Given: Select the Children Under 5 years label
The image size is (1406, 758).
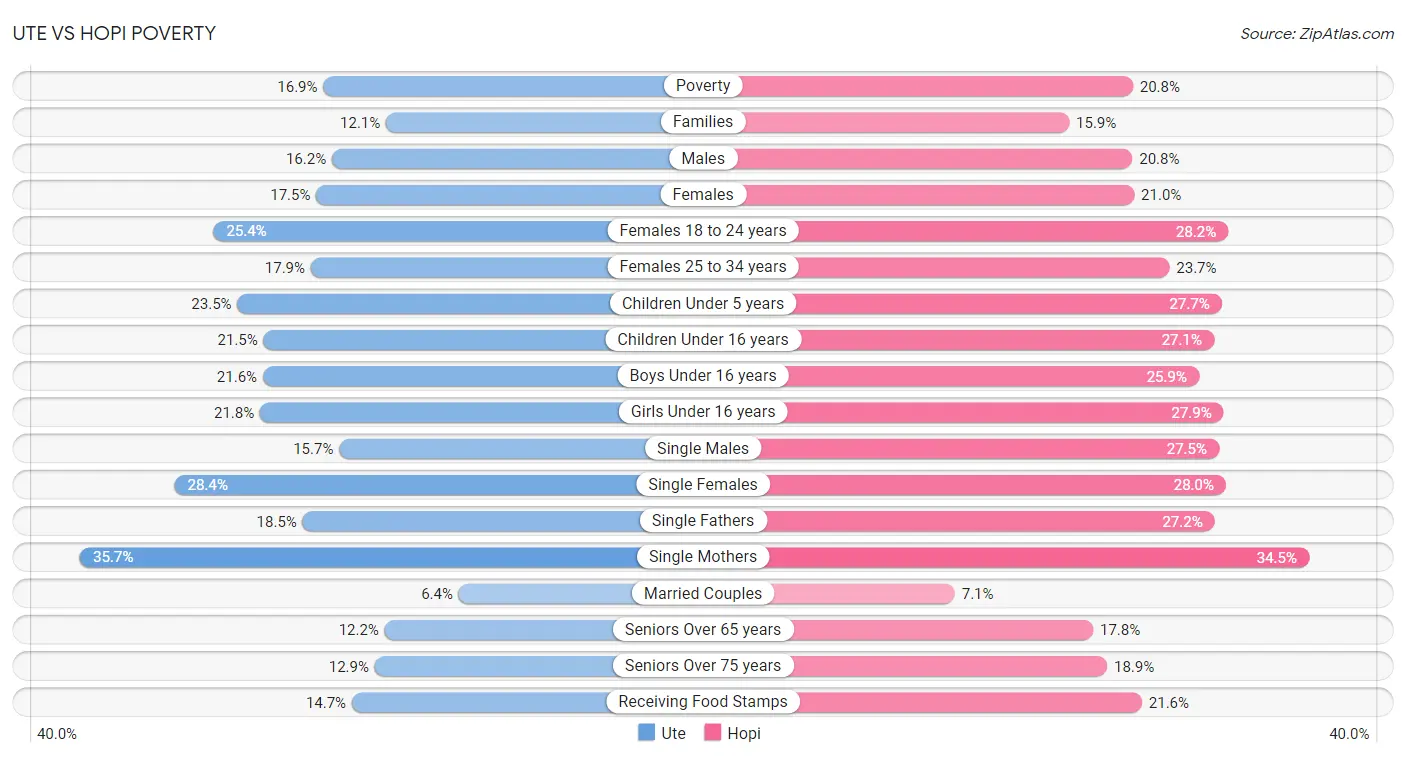Looking at the screenshot, I should (703, 303).
